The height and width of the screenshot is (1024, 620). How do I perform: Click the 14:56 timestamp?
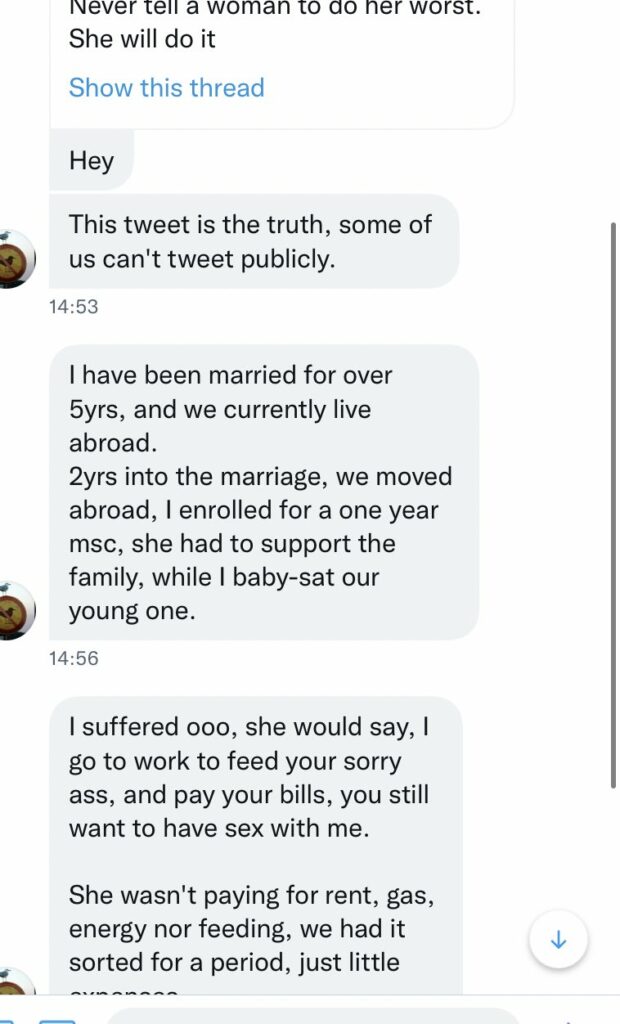point(73,659)
